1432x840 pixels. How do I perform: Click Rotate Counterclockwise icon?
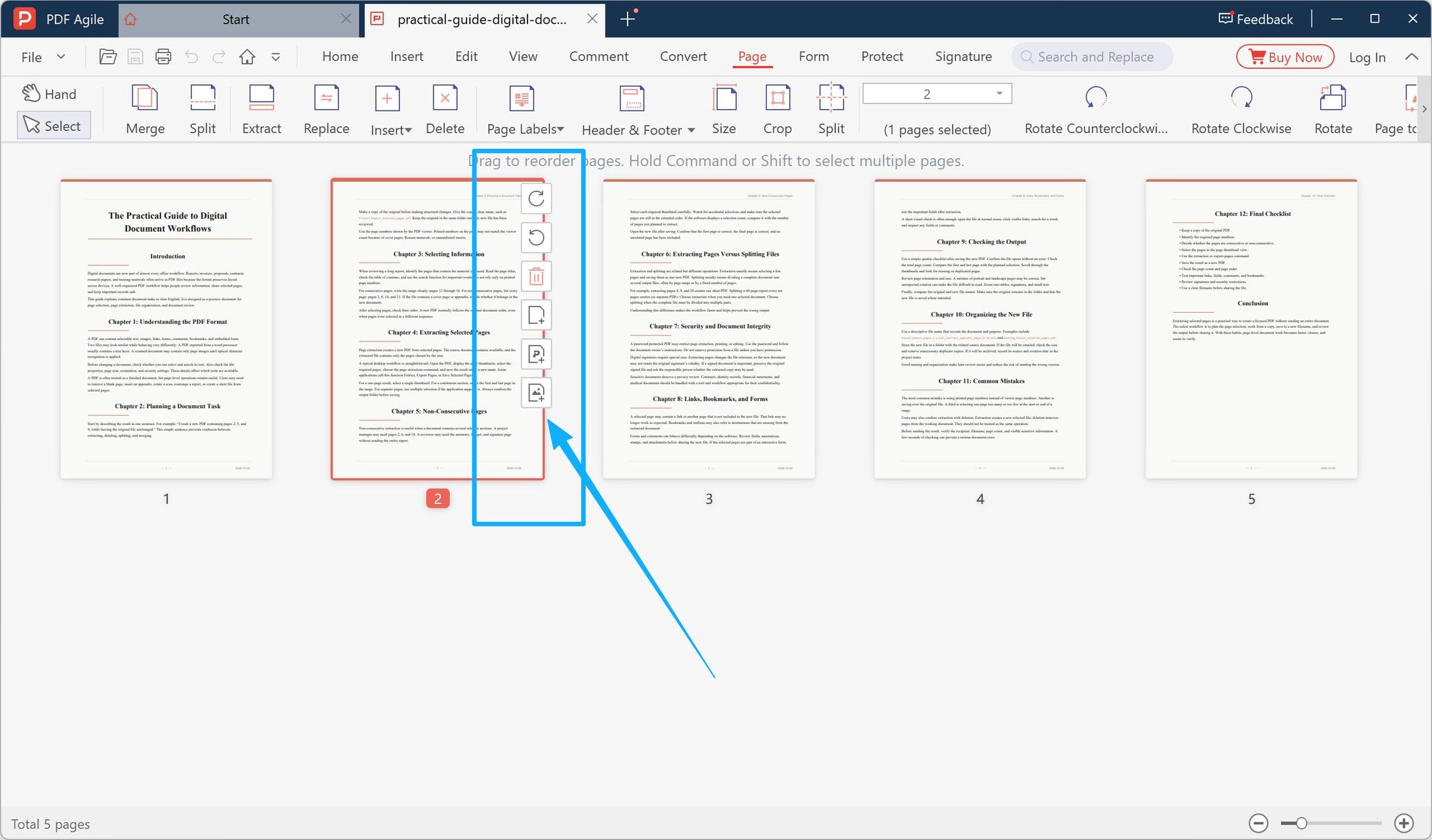1095,98
